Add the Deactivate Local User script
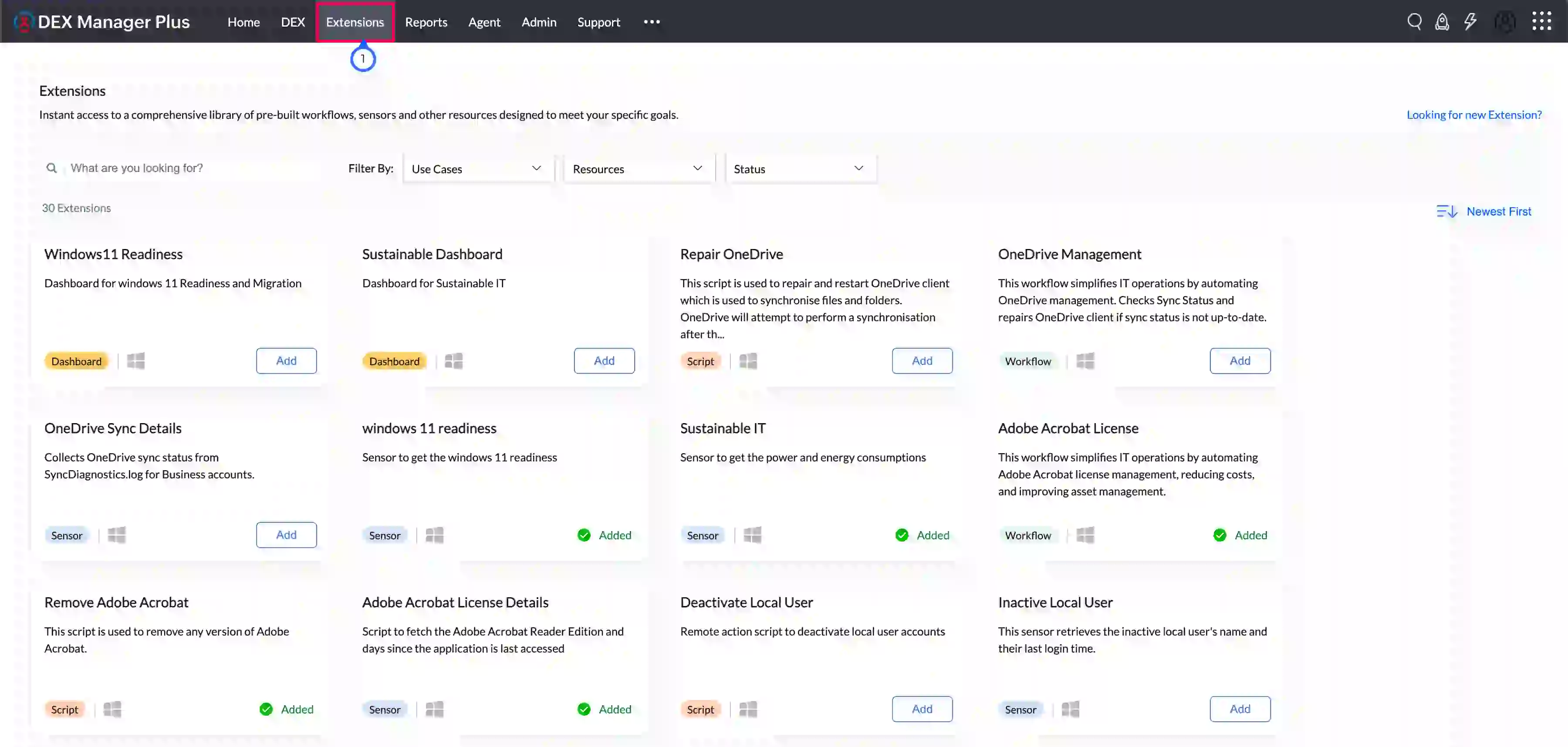Viewport: 1568px width, 747px height. (922, 709)
